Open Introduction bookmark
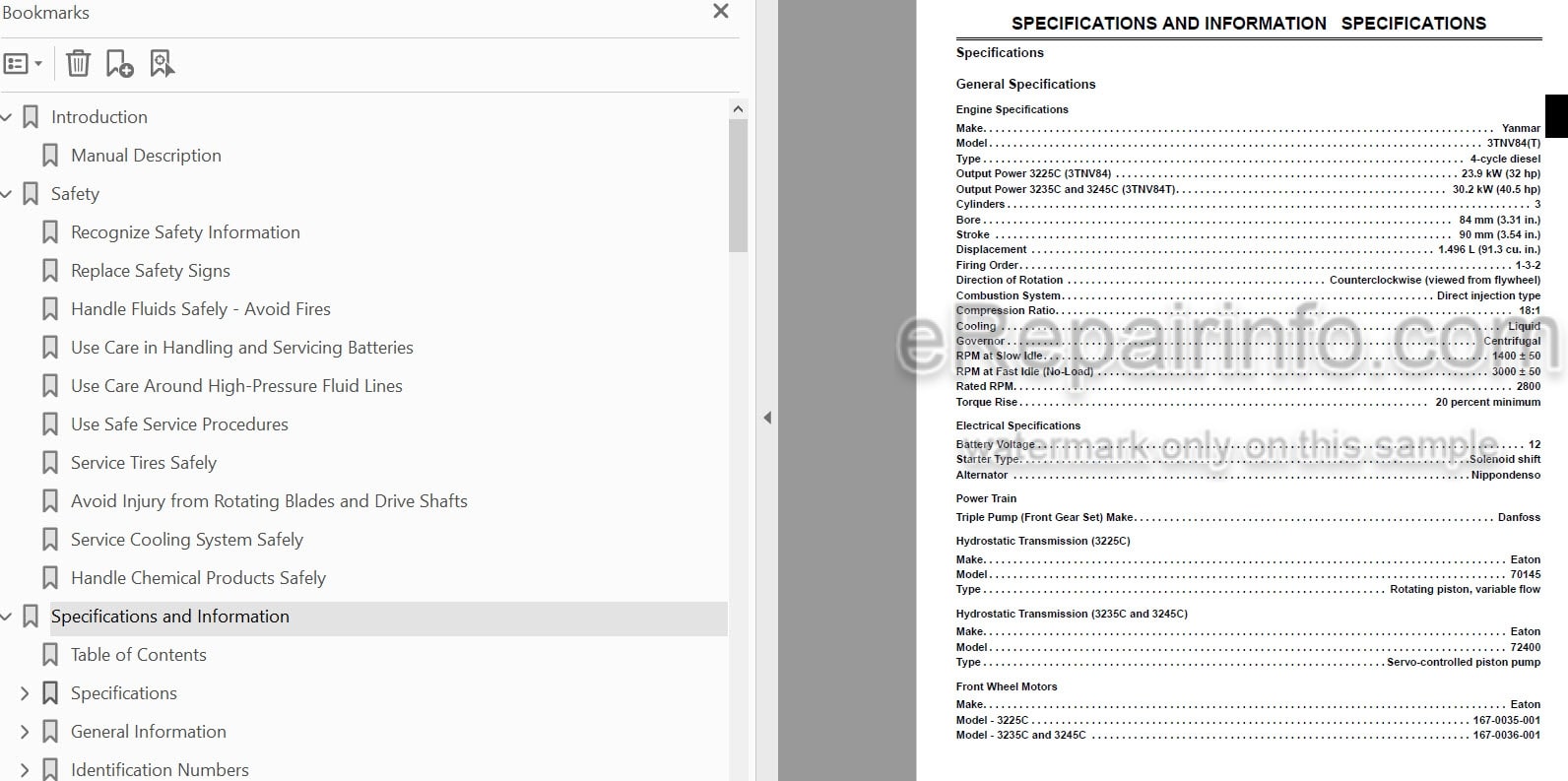1568x781 pixels. (99, 117)
